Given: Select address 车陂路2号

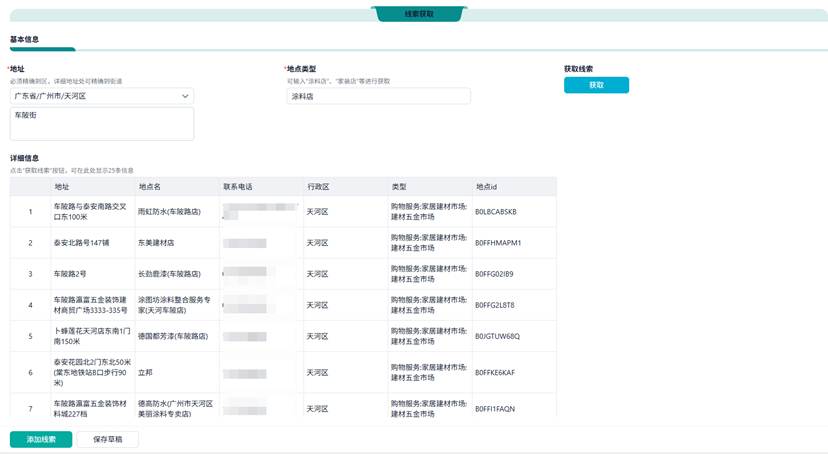Looking at the screenshot, I should click(70, 274).
